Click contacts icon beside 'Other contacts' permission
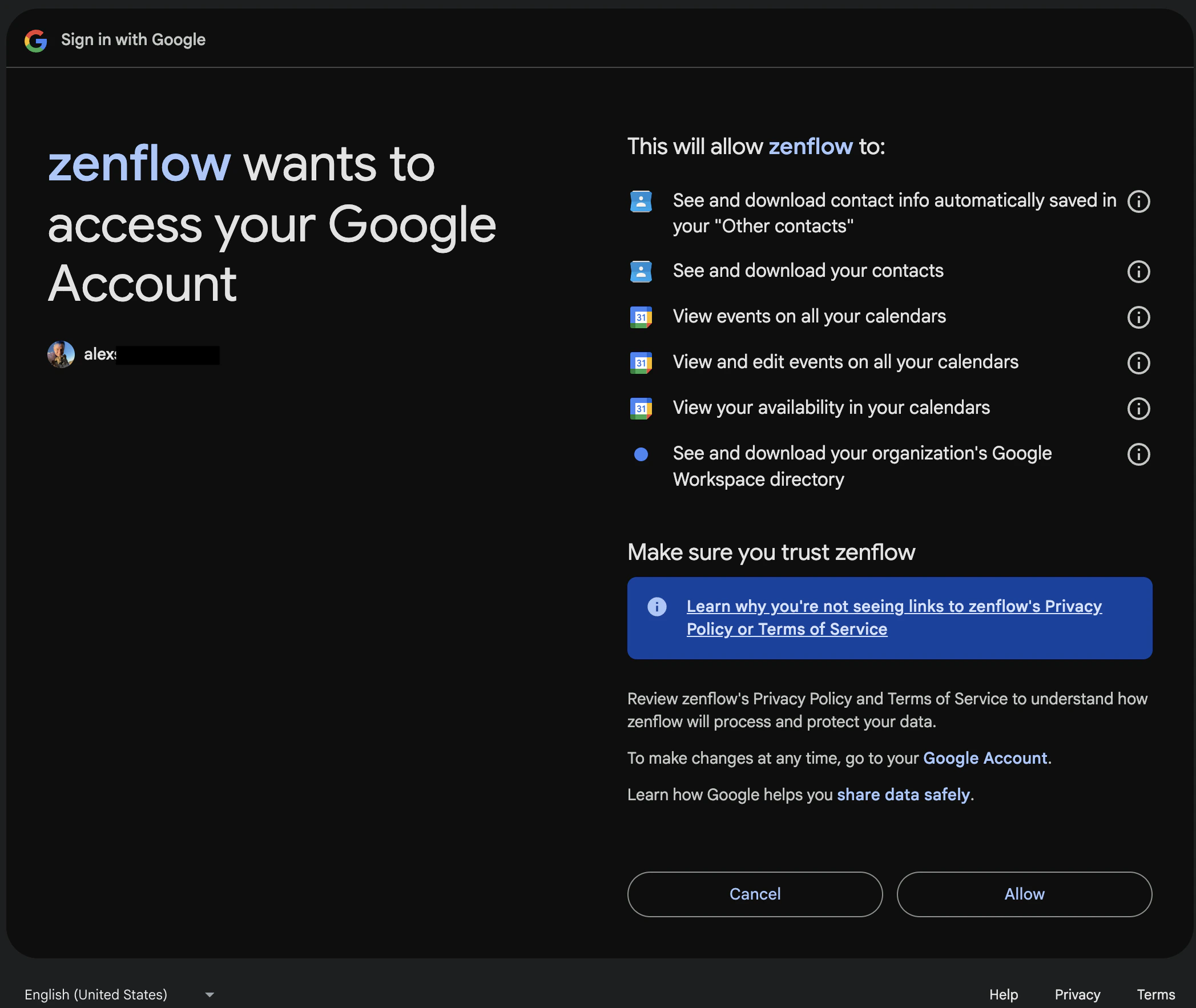This screenshot has width=1196, height=1008. (641, 201)
